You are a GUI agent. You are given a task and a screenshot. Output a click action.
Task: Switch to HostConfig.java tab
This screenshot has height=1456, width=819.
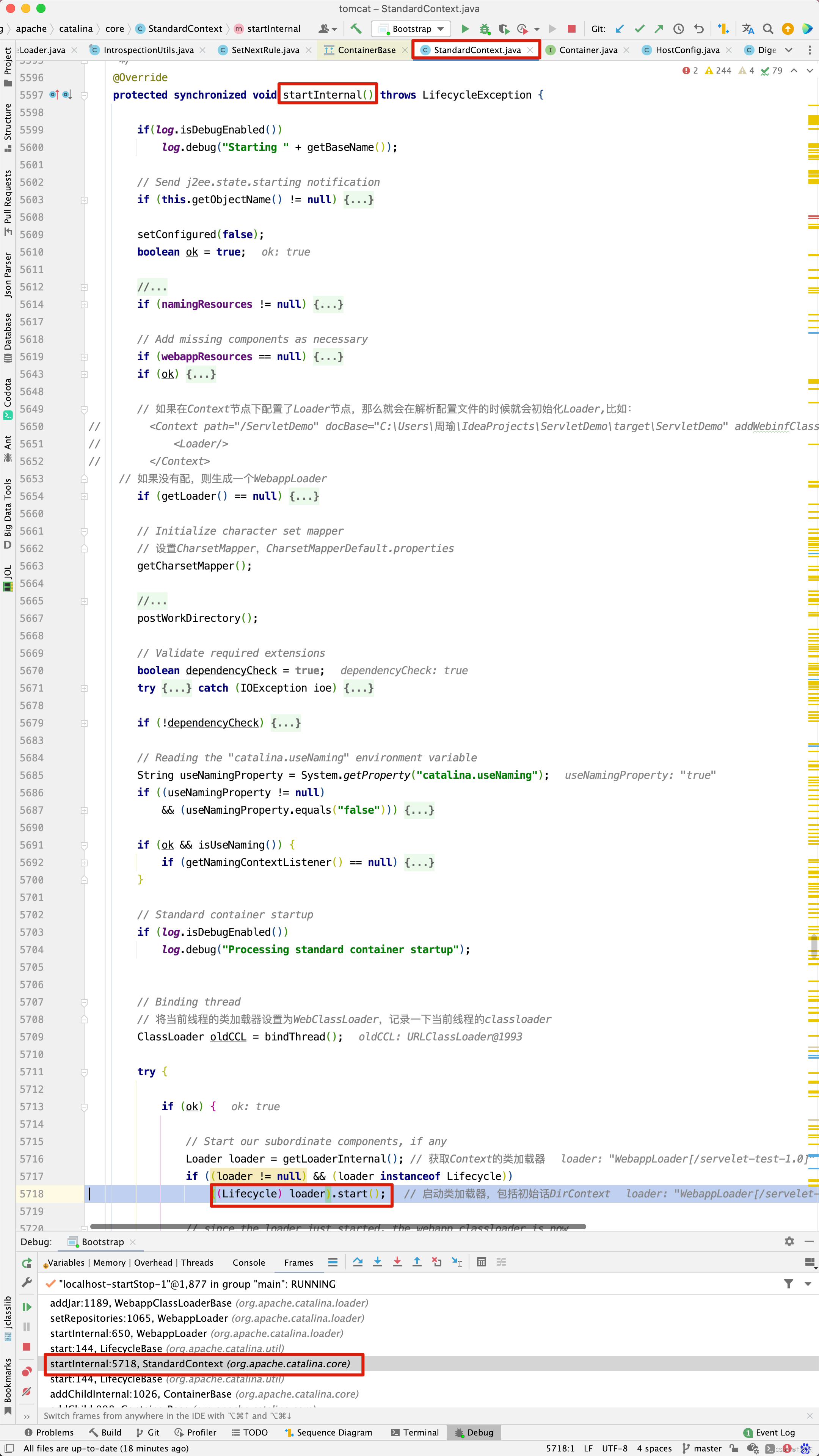[x=687, y=50]
